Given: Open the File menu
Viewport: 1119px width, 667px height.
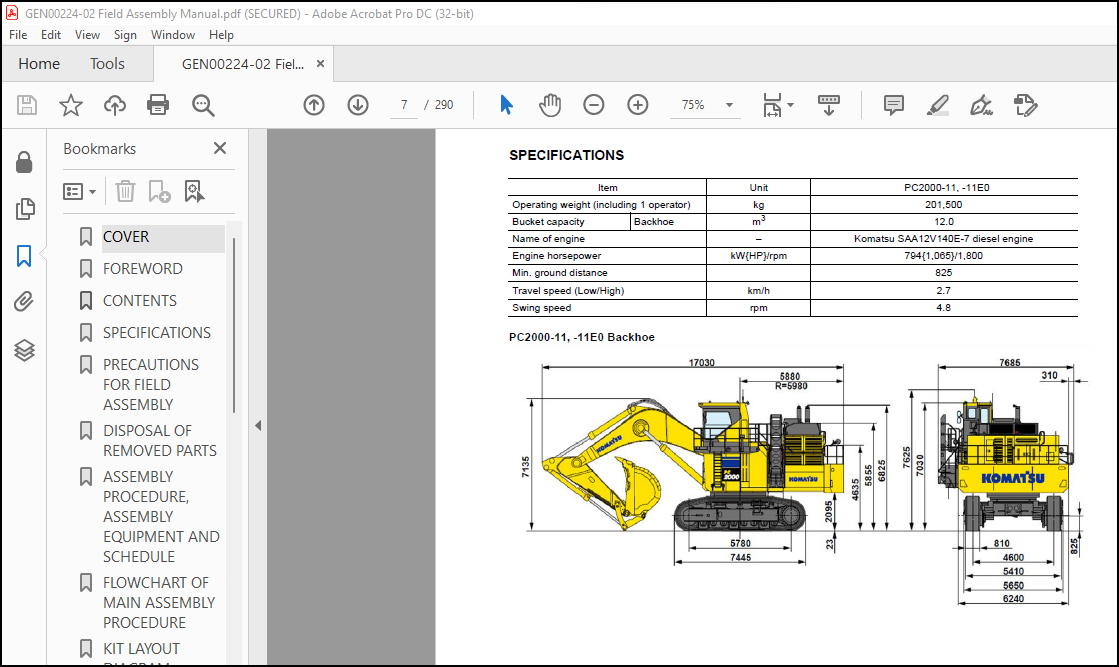Looking at the screenshot, I should 18,34.
